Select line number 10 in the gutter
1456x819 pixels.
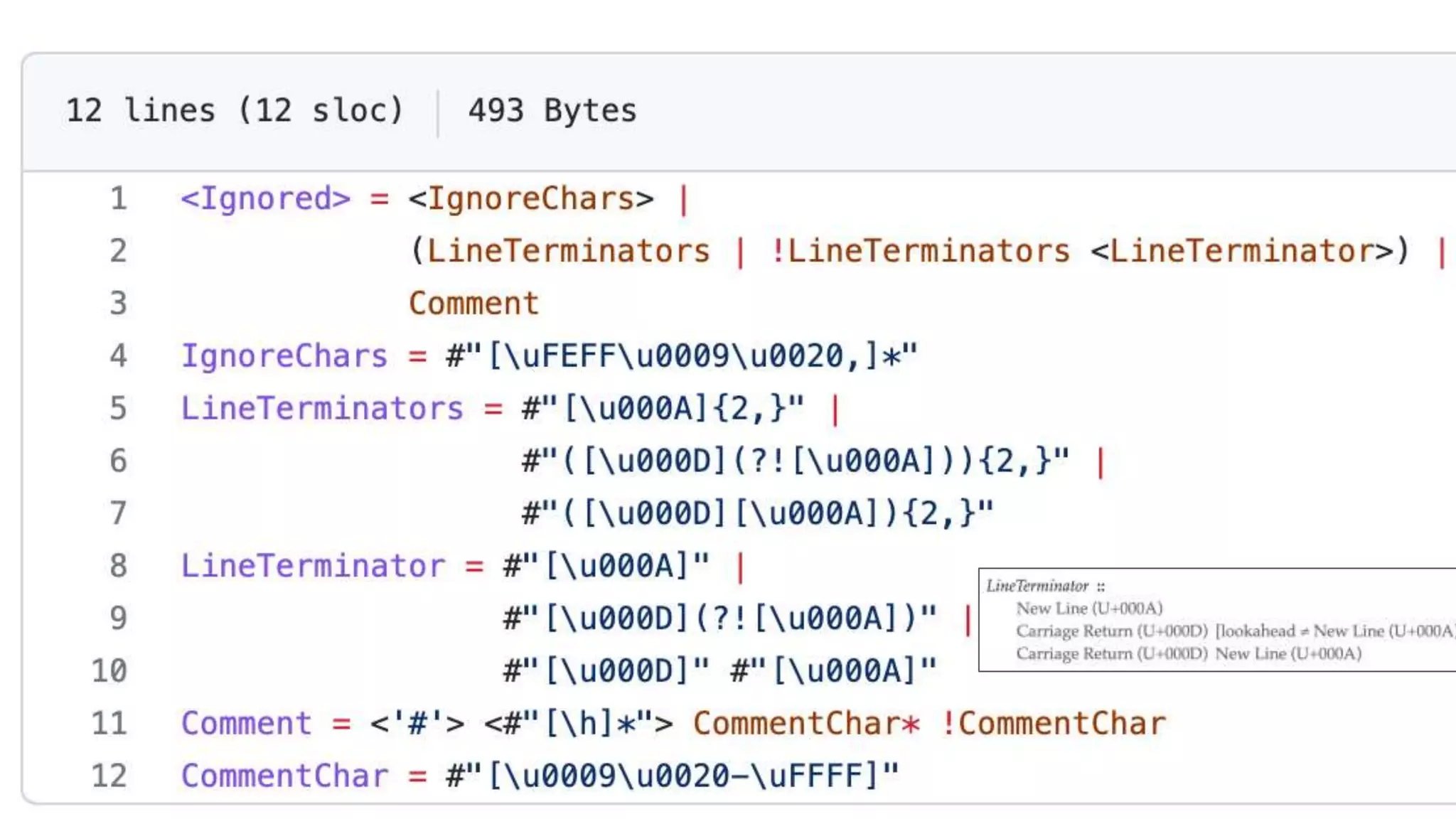tap(109, 671)
